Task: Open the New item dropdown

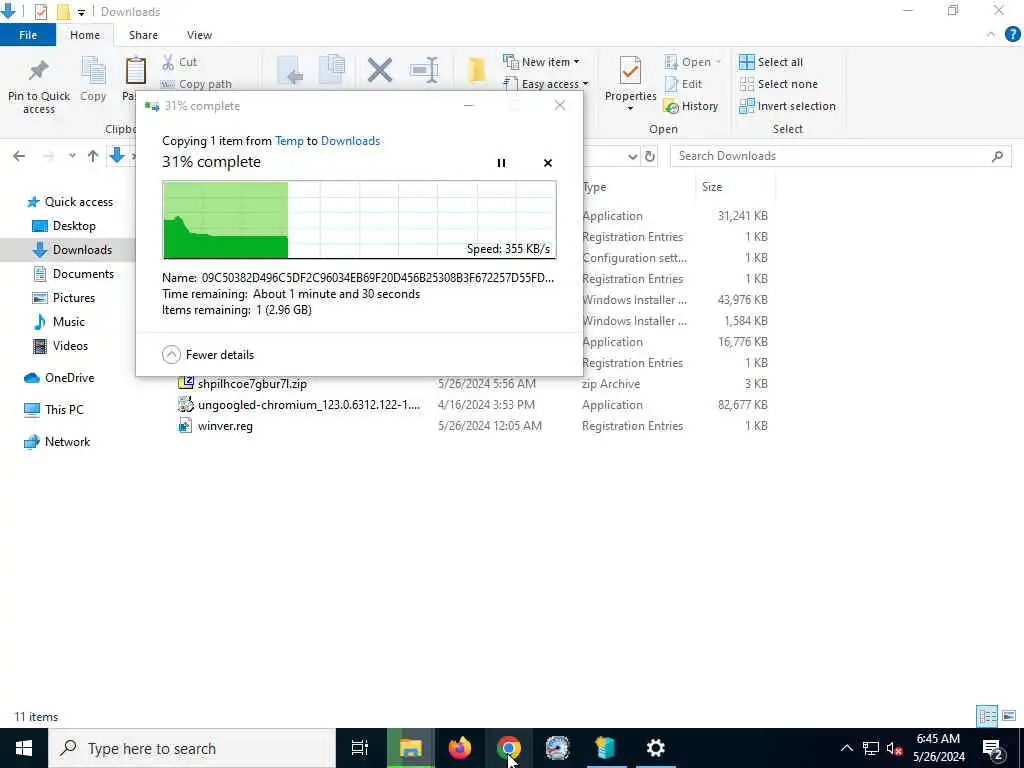Action: tap(541, 62)
